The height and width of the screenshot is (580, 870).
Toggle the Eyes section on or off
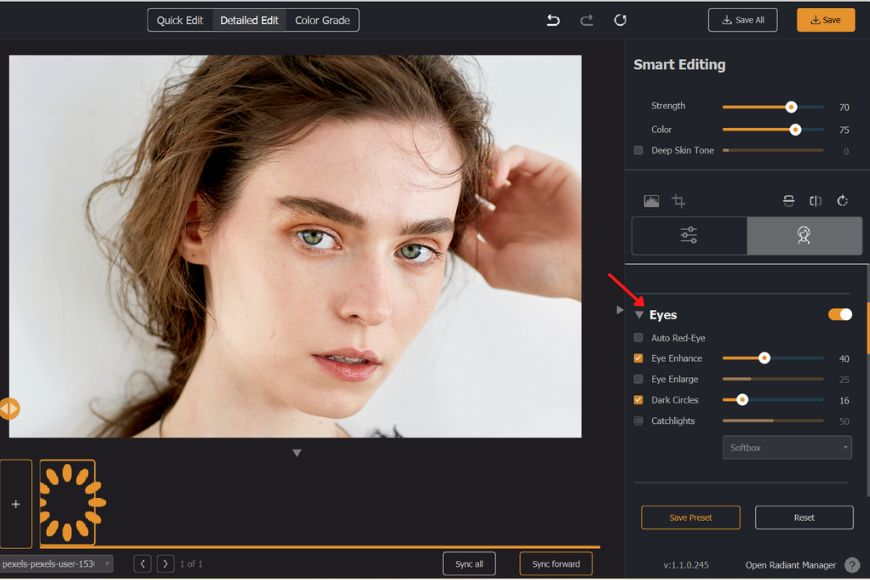840,314
